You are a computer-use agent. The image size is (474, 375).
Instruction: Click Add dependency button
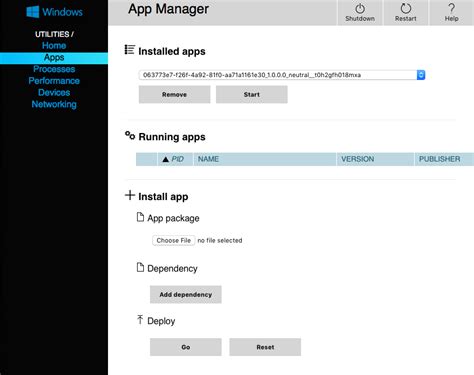[186, 294]
